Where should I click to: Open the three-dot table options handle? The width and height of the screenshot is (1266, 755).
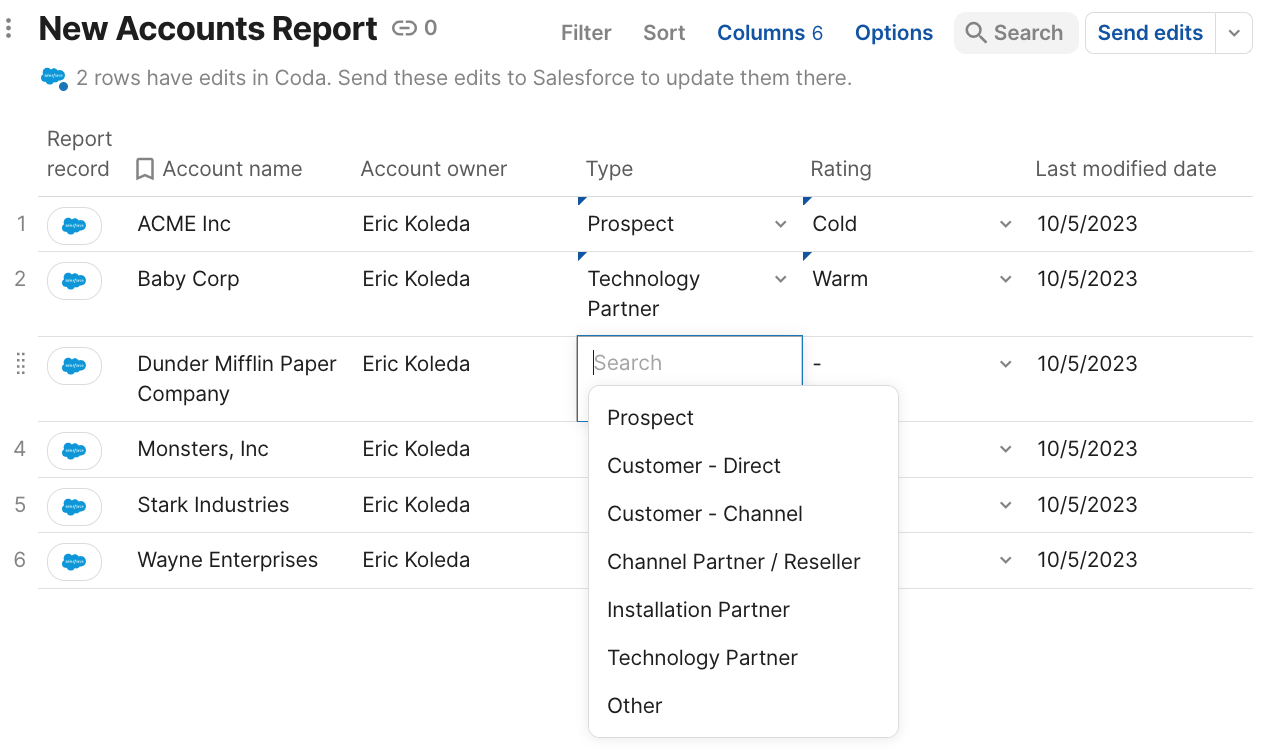pyautogui.click(x=9, y=29)
